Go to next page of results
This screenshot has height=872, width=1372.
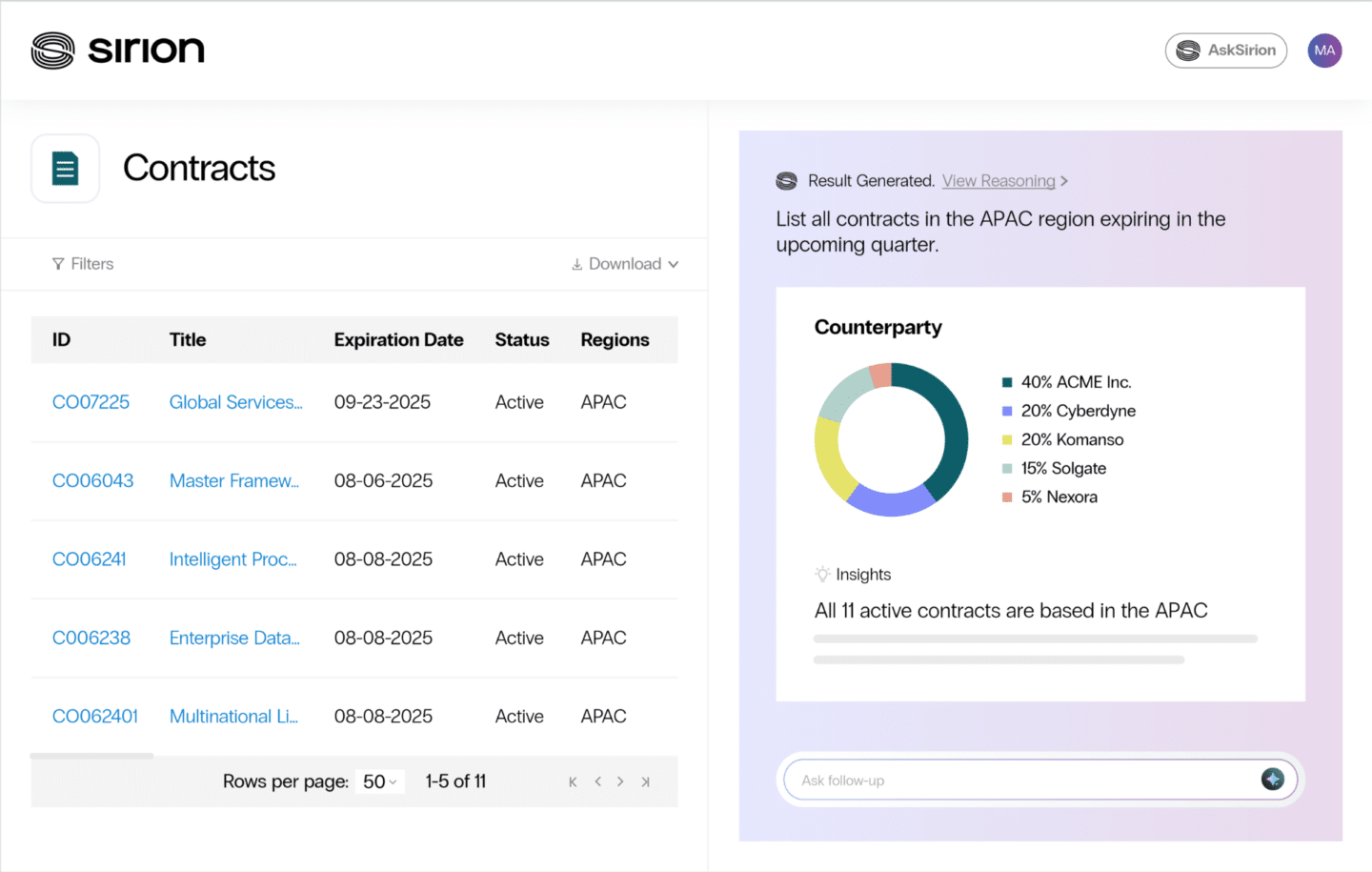click(620, 781)
